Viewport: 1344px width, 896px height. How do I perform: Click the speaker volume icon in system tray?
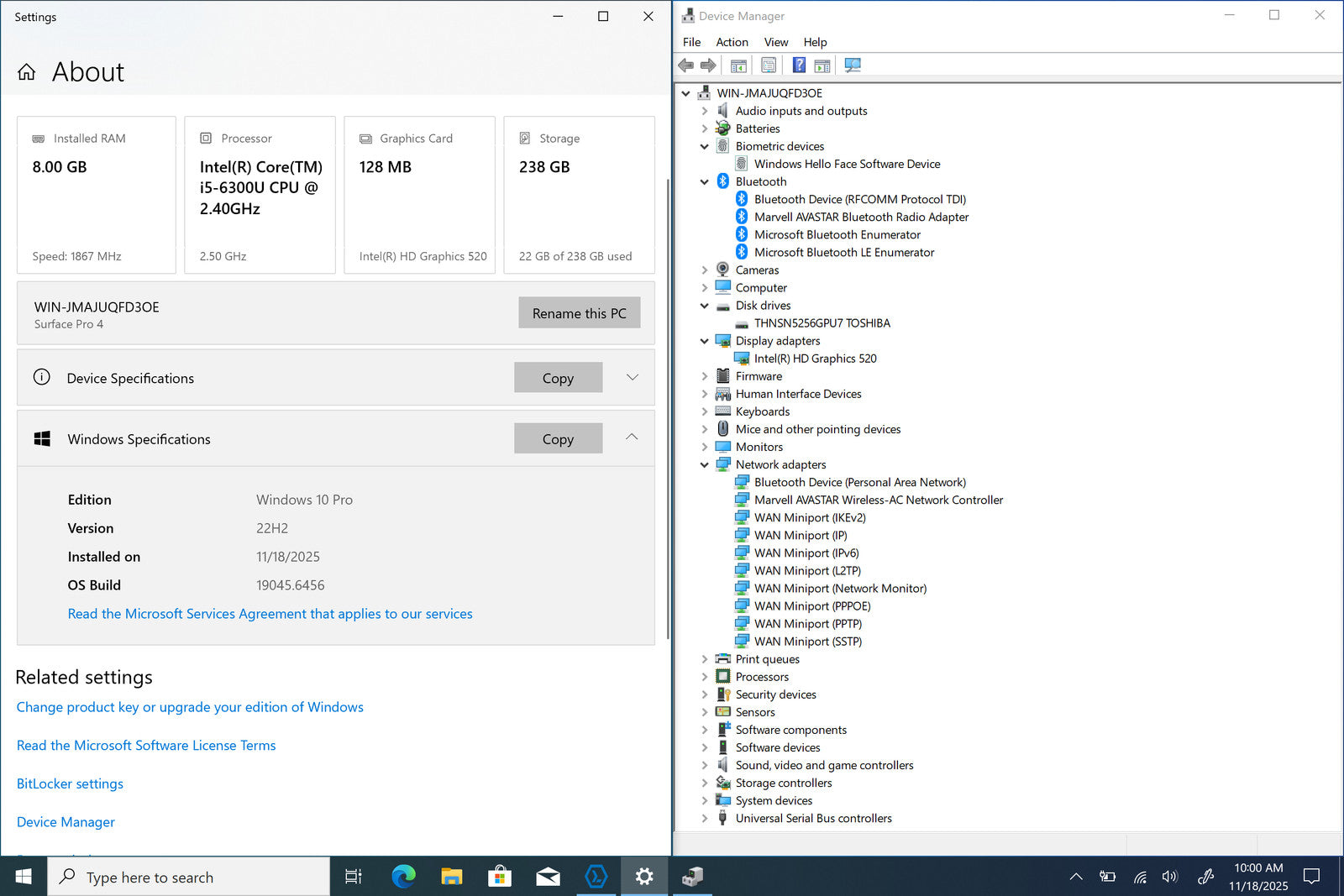(1169, 877)
